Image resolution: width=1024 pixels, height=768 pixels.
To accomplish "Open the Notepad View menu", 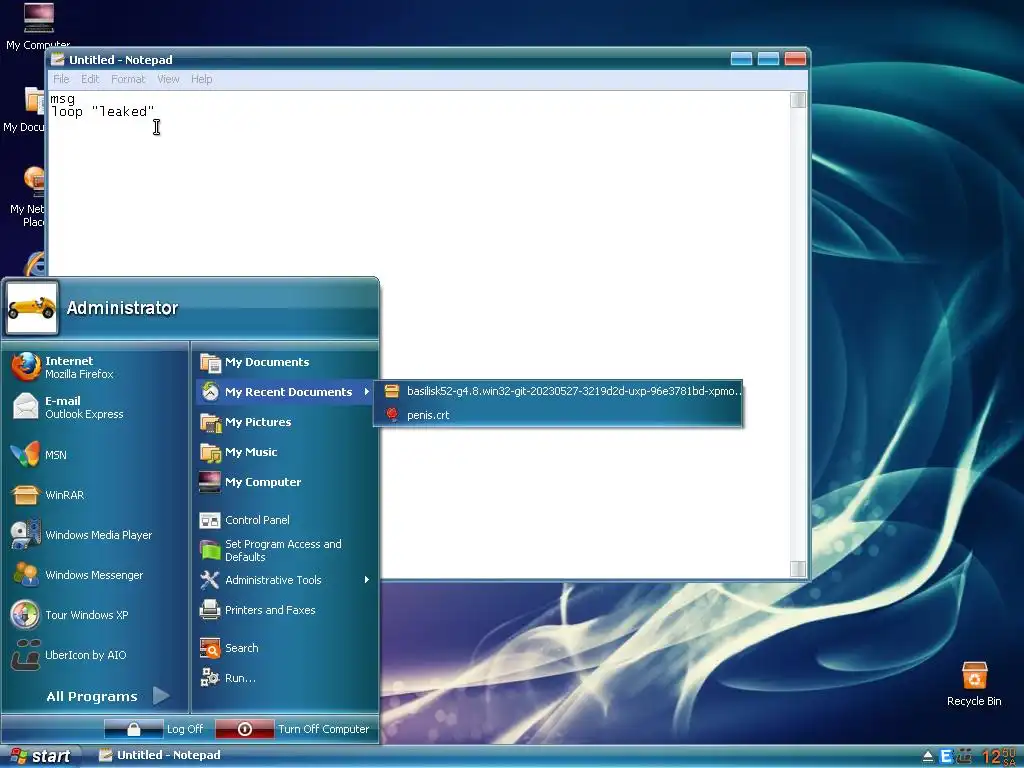I will pyautogui.click(x=168, y=79).
